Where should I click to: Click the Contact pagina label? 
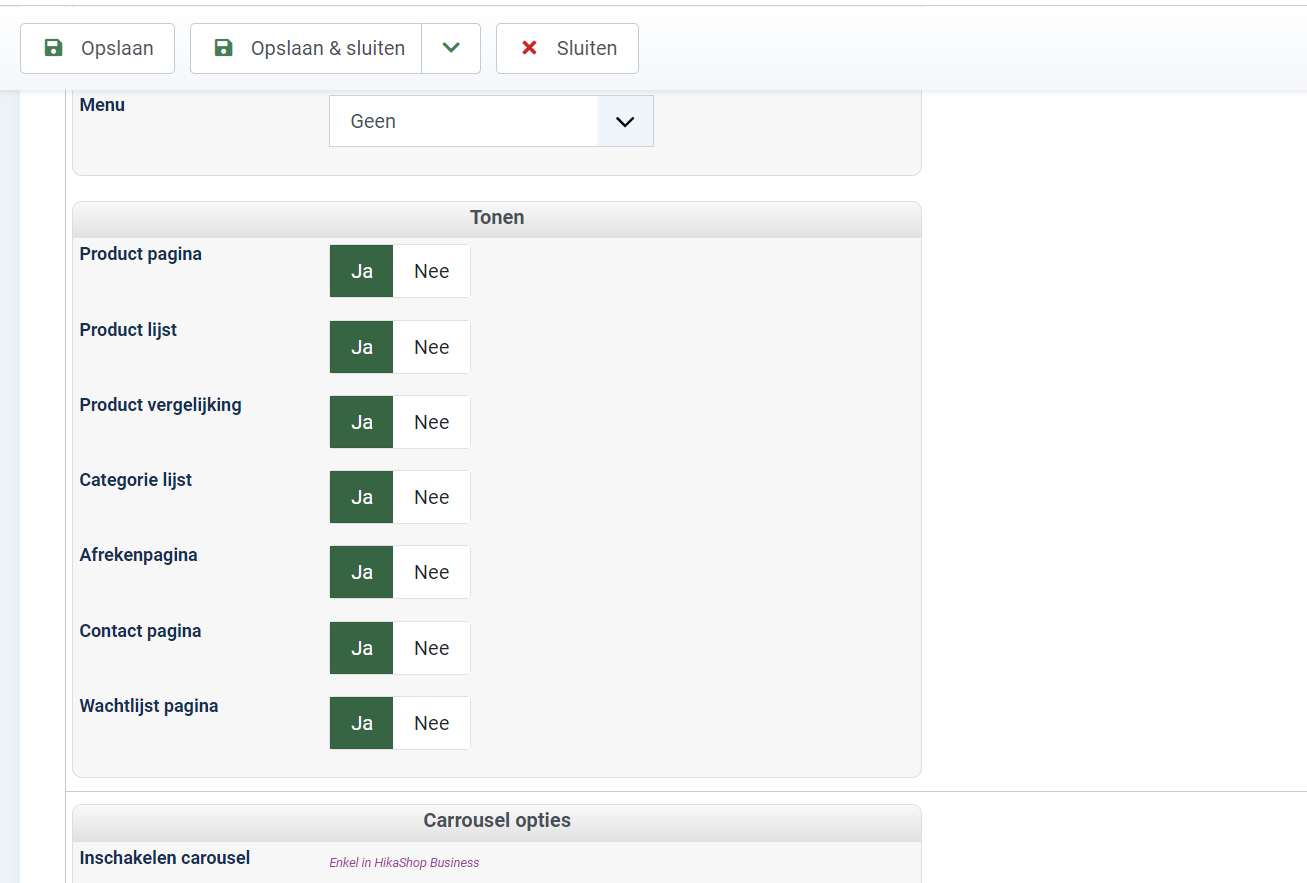coord(141,631)
